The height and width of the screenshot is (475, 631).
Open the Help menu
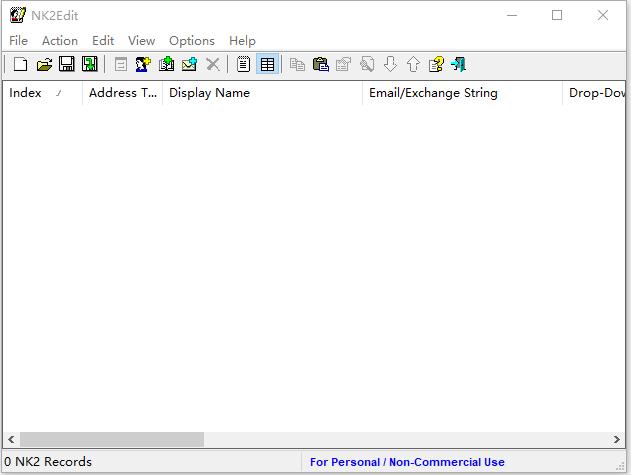coord(242,41)
